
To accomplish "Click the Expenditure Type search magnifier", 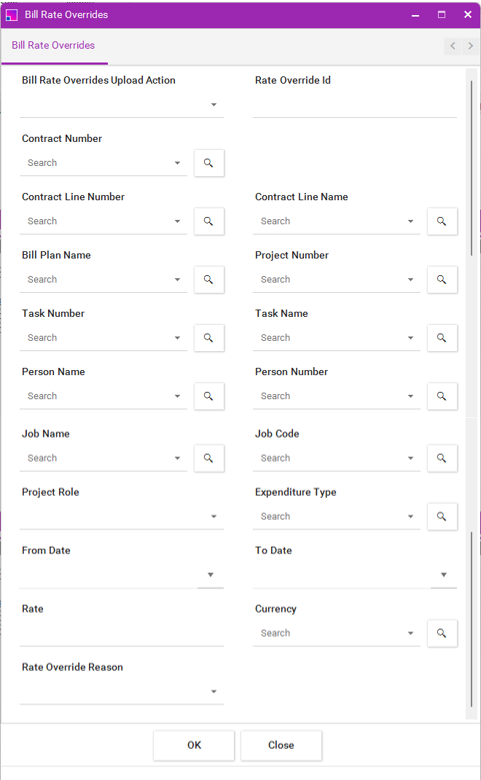I will point(442,516).
